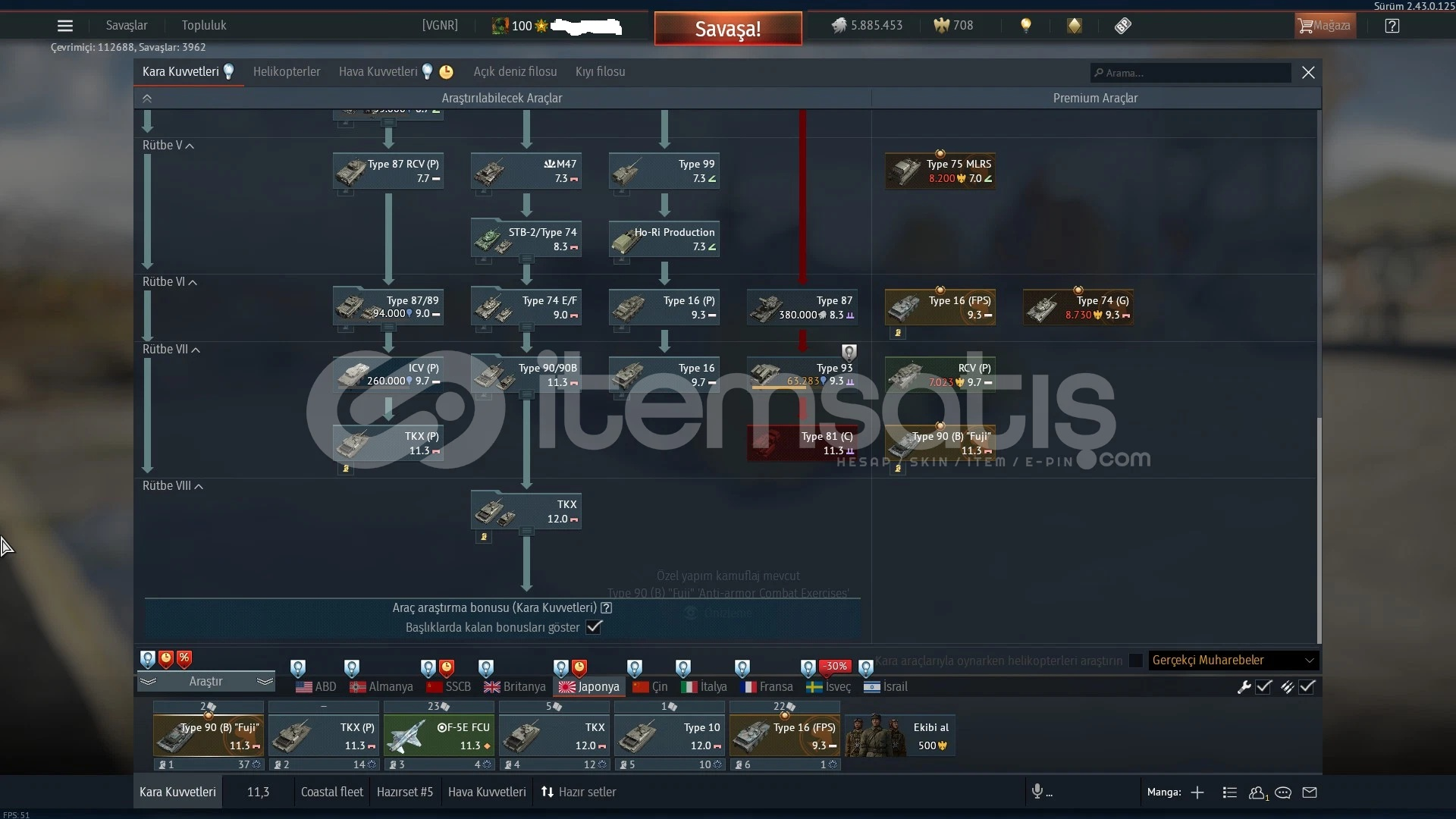
Task: Click the golden warbond icon in top bar
Action: pyautogui.click(x=1075, y=26)
